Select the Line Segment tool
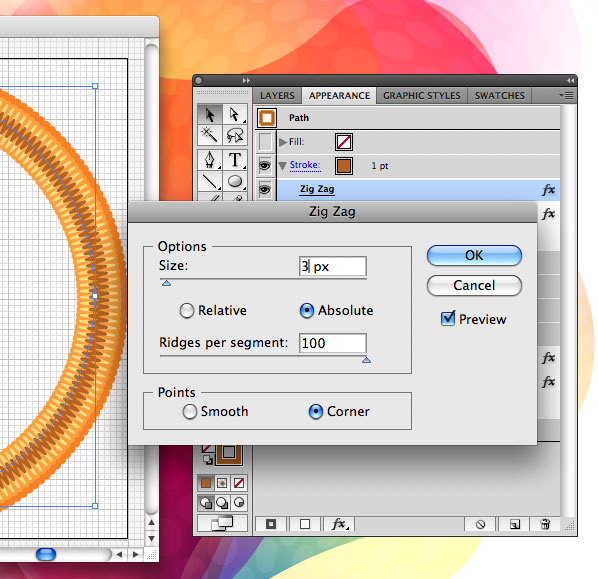The height and width of the screenshot is (579, 598). [x=210, y=181]
